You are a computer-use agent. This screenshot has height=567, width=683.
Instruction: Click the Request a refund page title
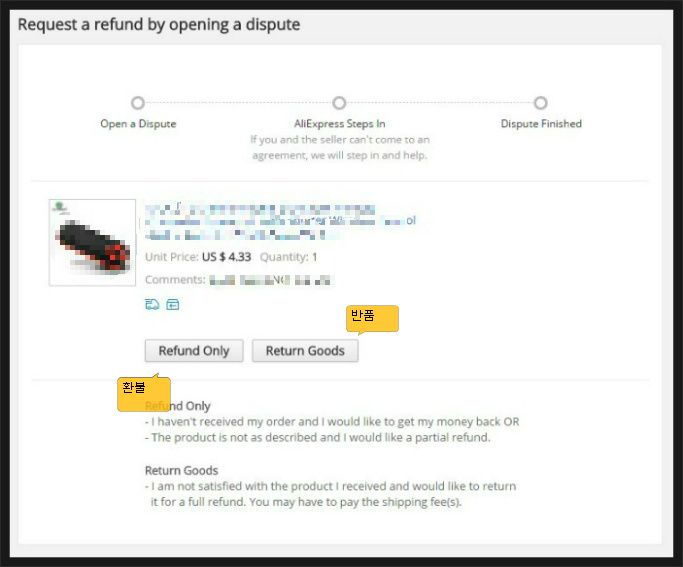click(159, 25)
